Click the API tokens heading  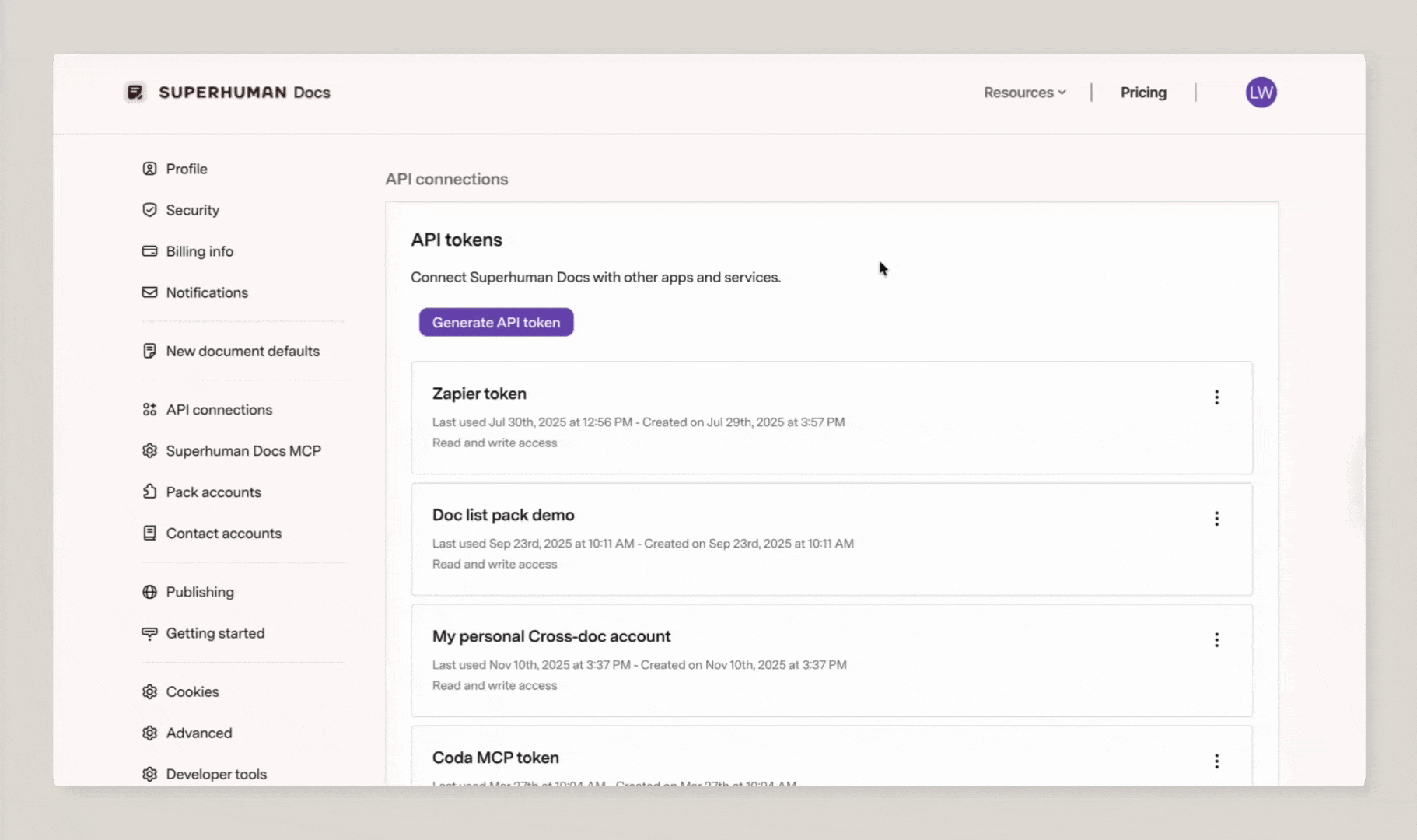point(457,240)
